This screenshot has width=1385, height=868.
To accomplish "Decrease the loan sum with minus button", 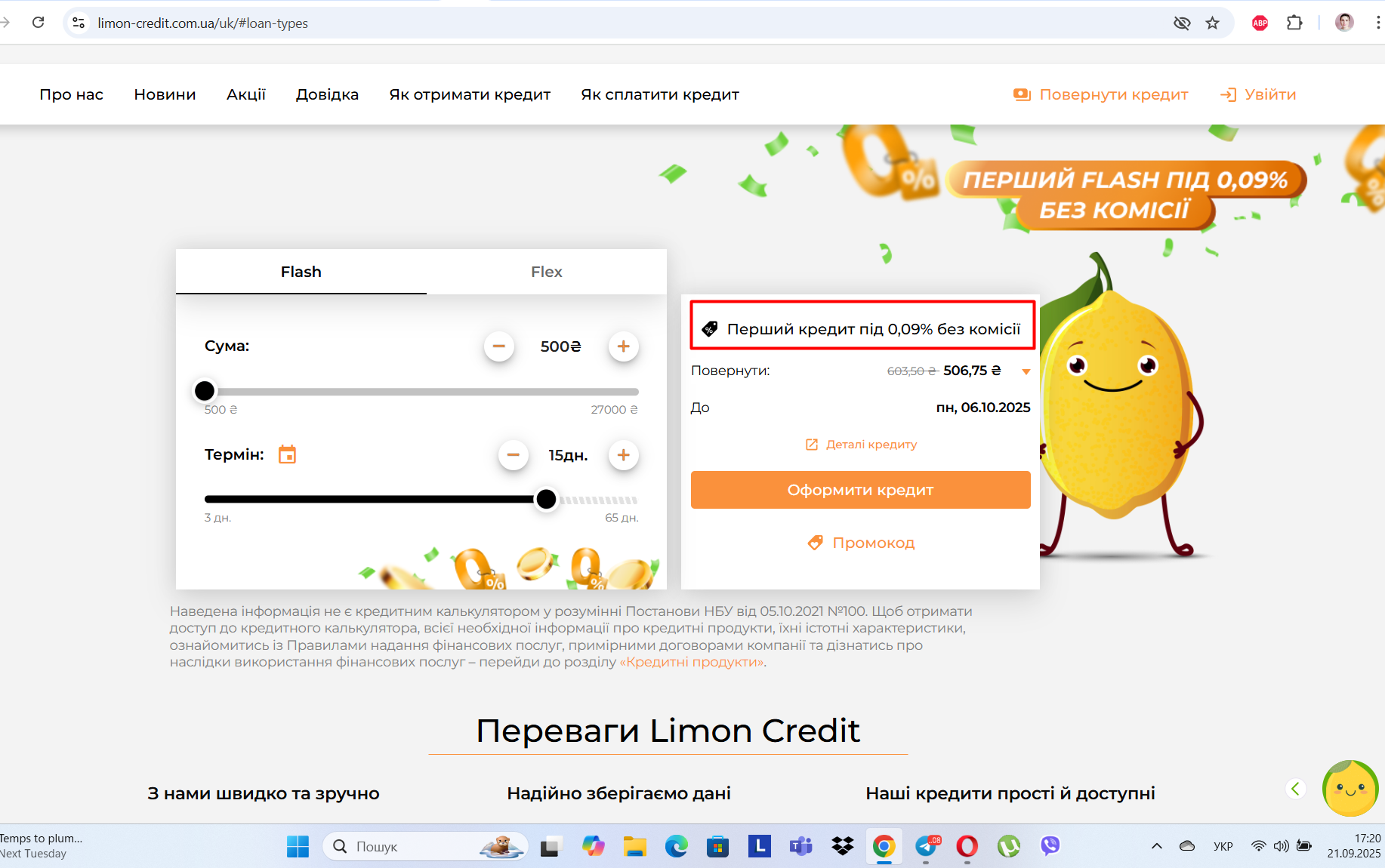I will pos(499,346).
